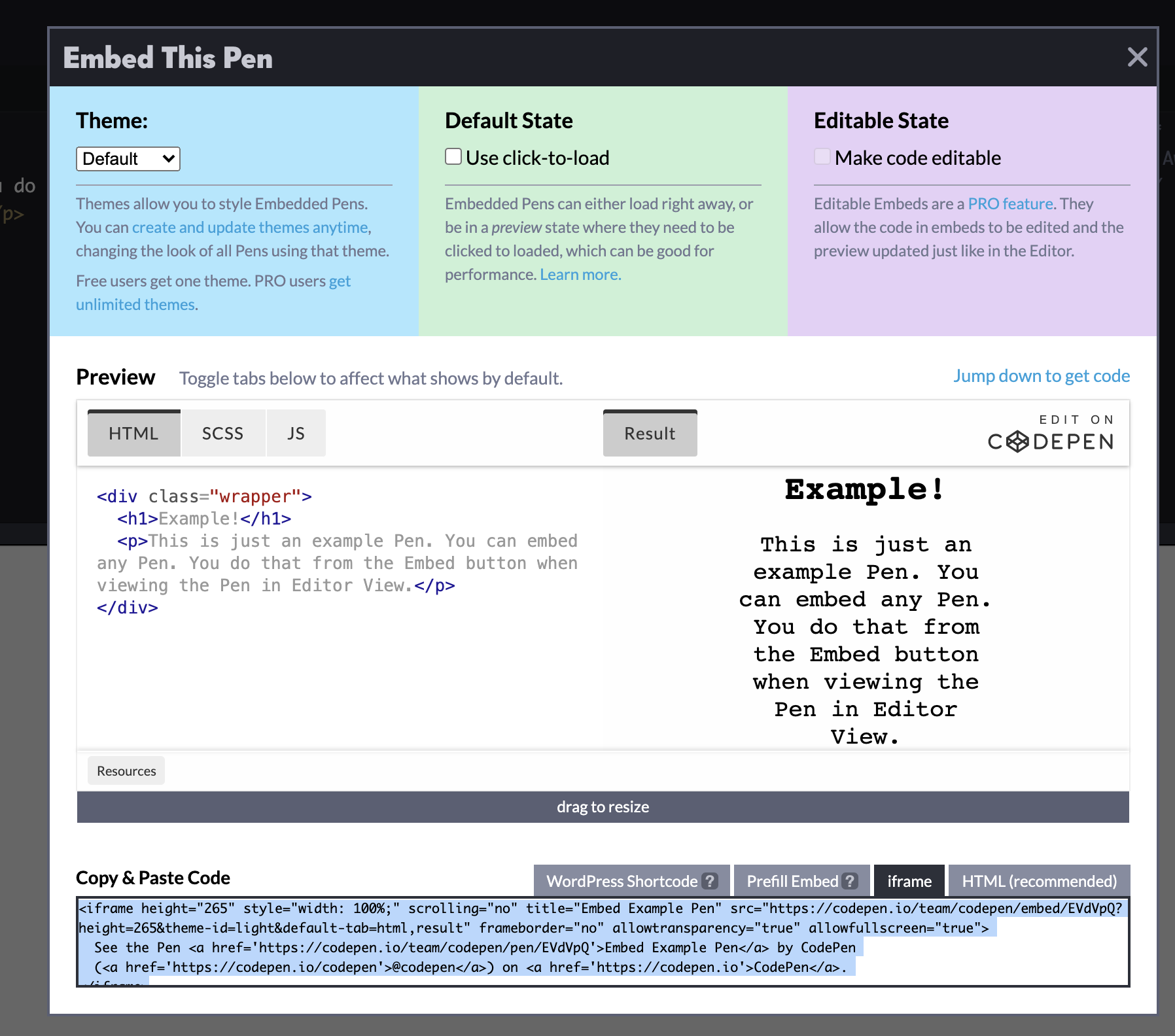Choose the Prefill Embed code option
Screen dimensions: 1175x1036
pos(792,881)
